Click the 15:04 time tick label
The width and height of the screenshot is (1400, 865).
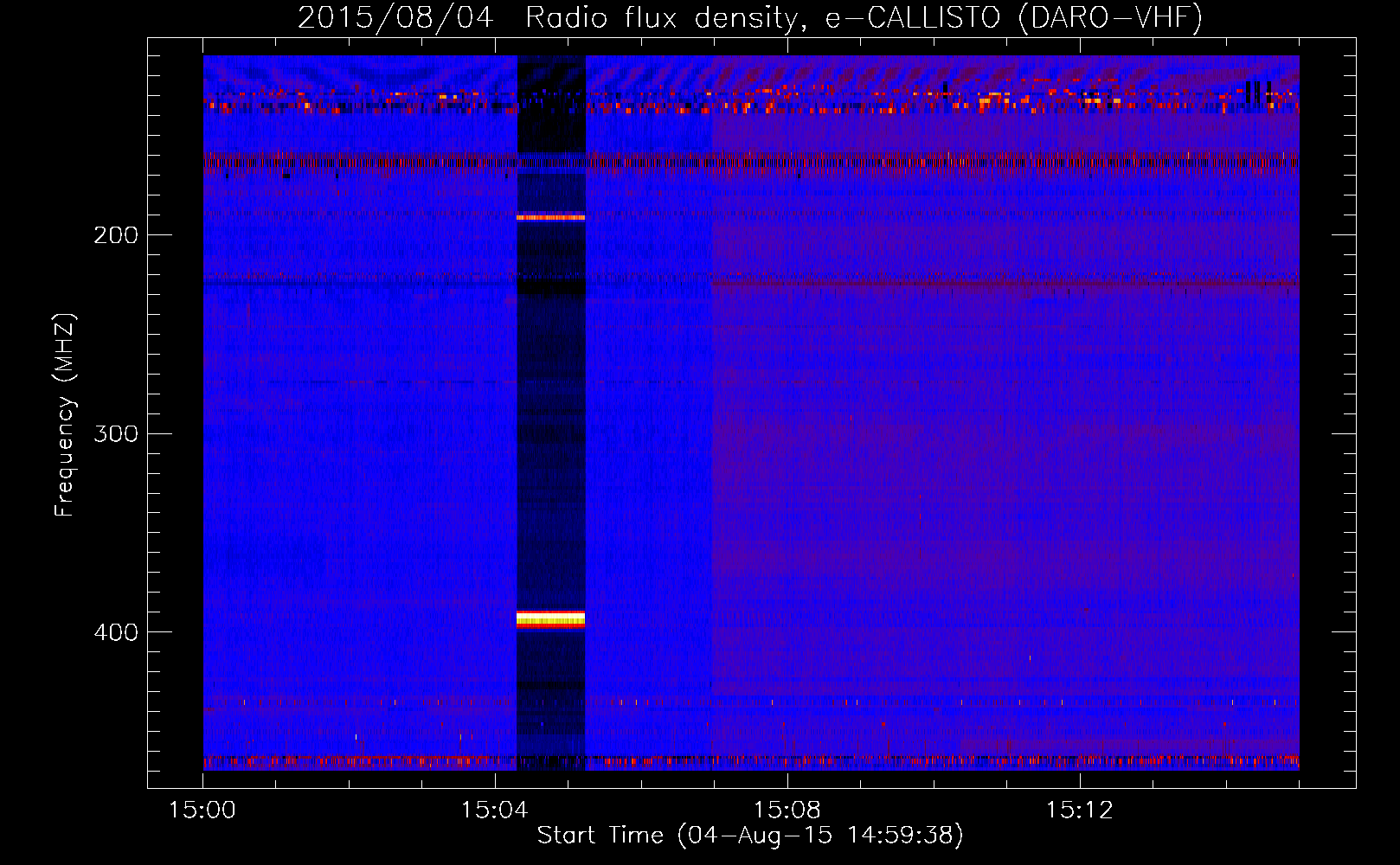495,811
